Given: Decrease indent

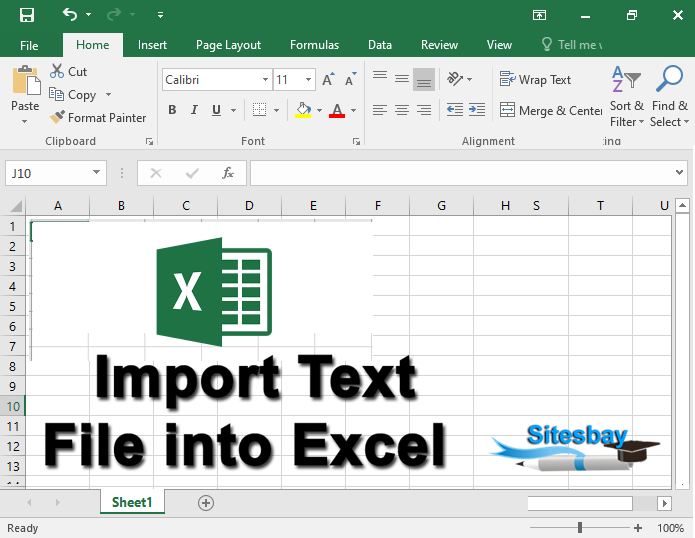Looking at the screenshot, I should 455,109.
